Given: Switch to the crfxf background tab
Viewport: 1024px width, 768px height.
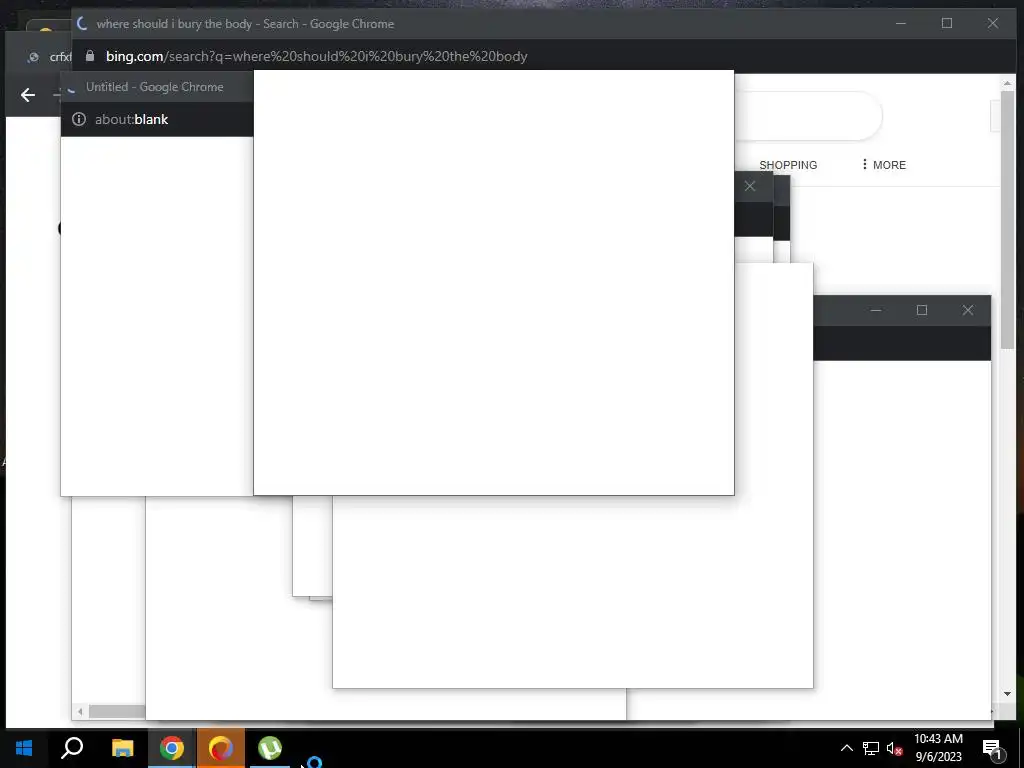Looking at the screenshot, I should (49, 57).
